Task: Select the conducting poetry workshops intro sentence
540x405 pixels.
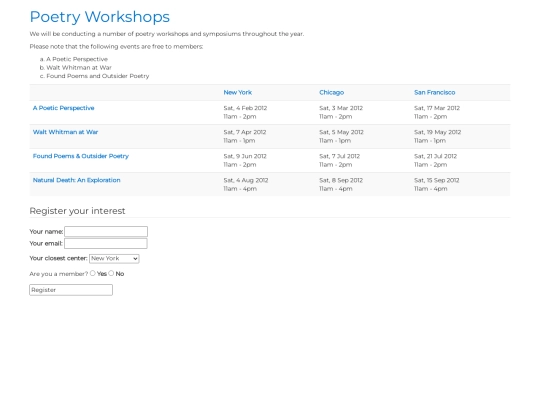Action: tap(167, 34)
